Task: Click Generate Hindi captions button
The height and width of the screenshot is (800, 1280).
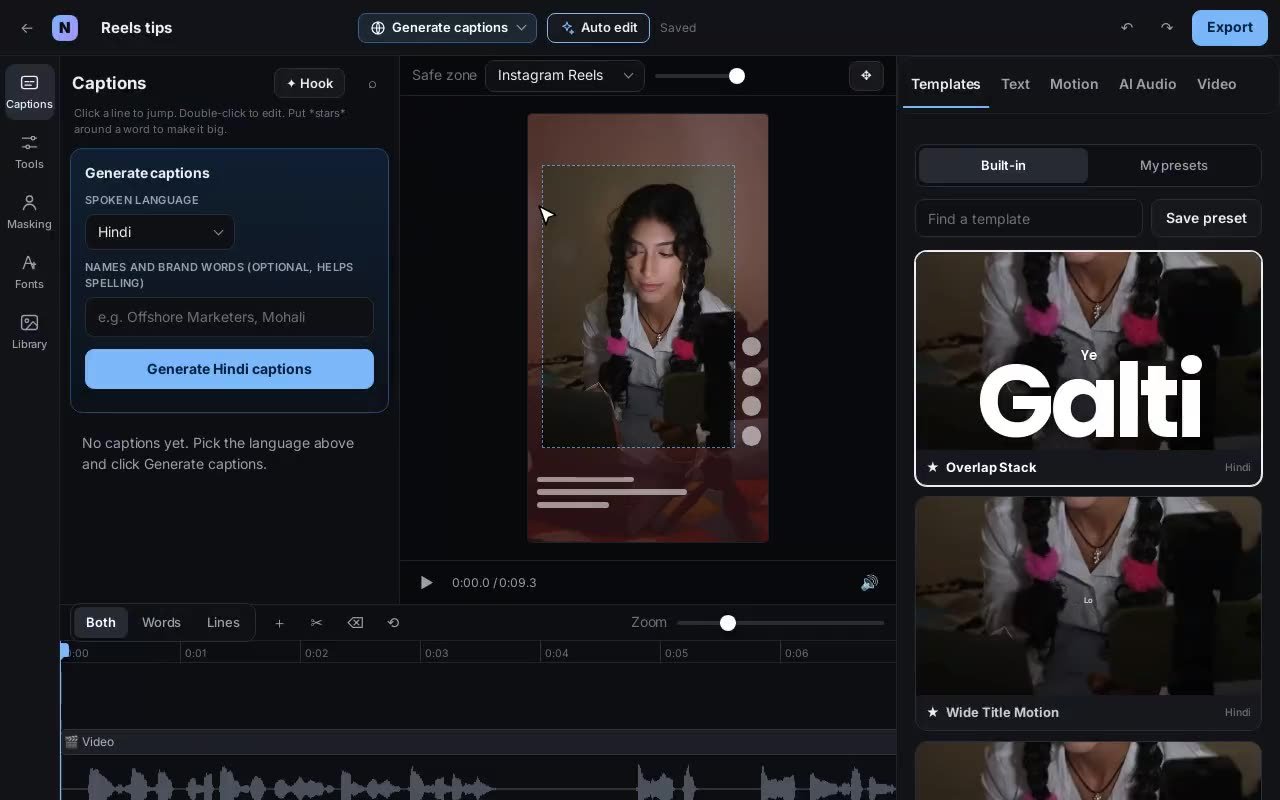Action: point(229,369)
